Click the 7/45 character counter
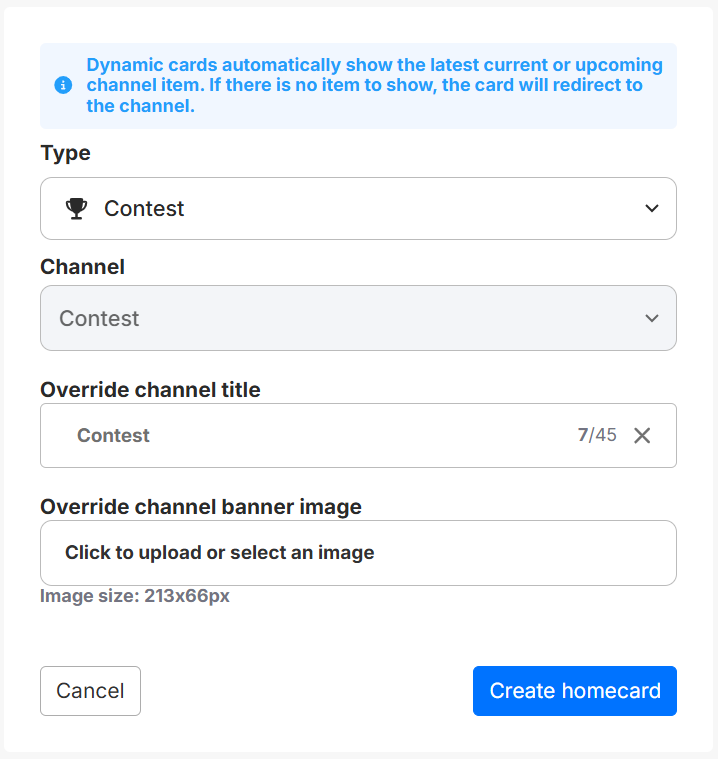The image size is (718, 759). pyautogui.click(x=597, y=435)
